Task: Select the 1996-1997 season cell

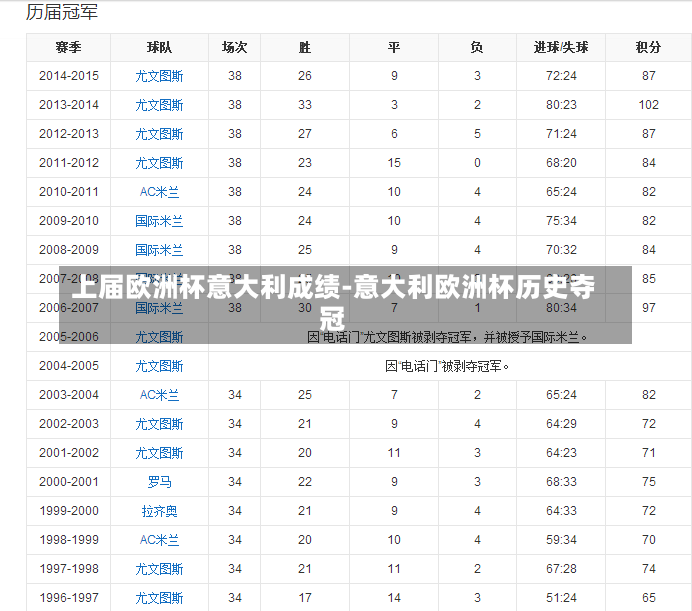Action: pyautogui.click(x=68, y=598)
